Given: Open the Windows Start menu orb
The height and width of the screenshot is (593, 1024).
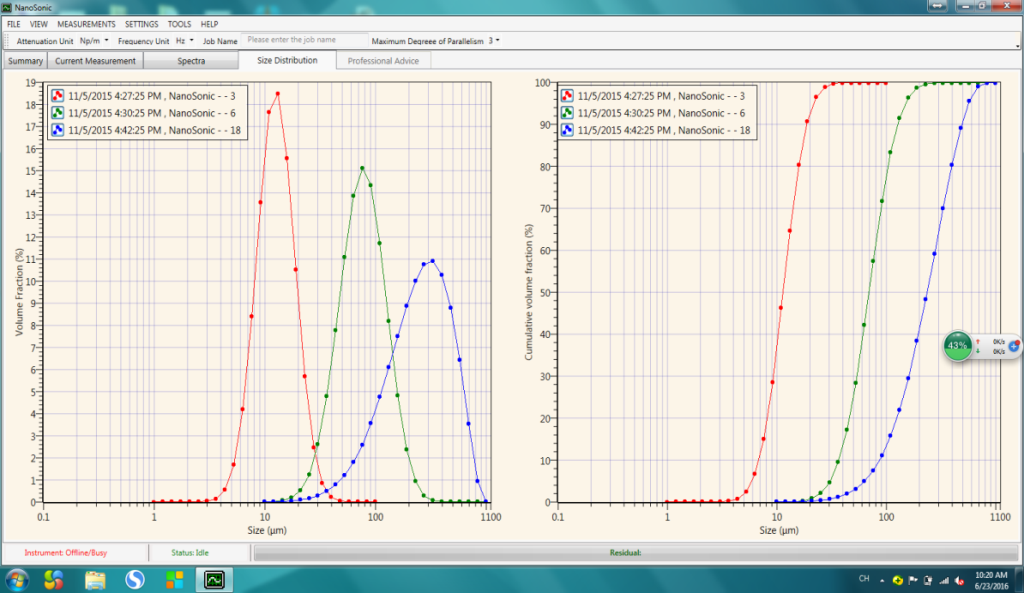Looking at the screenshot, I should pos(18,579).
